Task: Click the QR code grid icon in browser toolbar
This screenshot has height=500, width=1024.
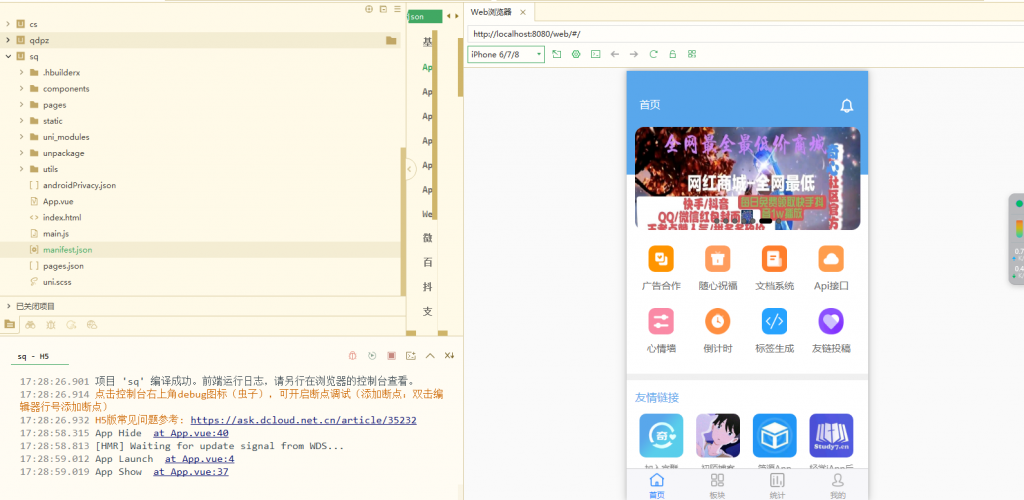Action: 692,54
